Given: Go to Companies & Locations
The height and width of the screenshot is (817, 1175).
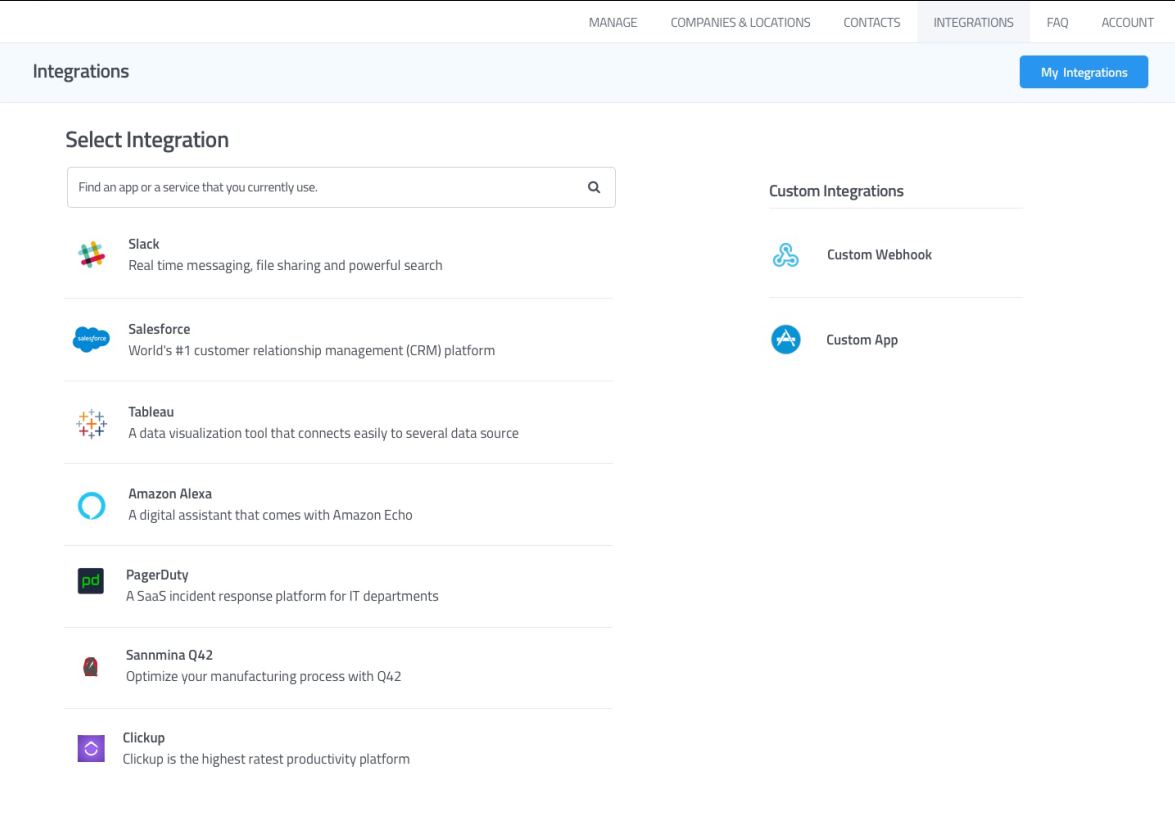Looking at the screenshot, I should click(740, 22).
